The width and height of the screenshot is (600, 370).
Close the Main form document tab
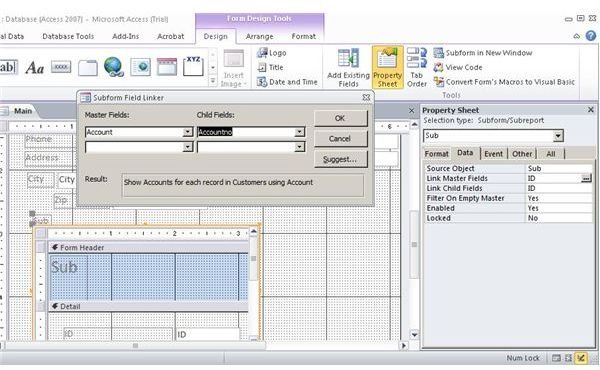411,111
